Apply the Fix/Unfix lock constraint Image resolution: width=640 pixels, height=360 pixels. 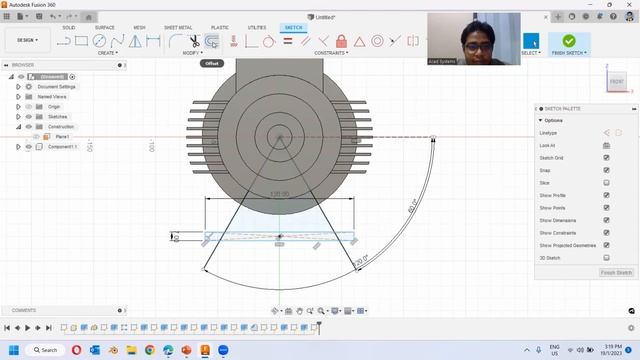pyautogui.click(x=341, y=41)
